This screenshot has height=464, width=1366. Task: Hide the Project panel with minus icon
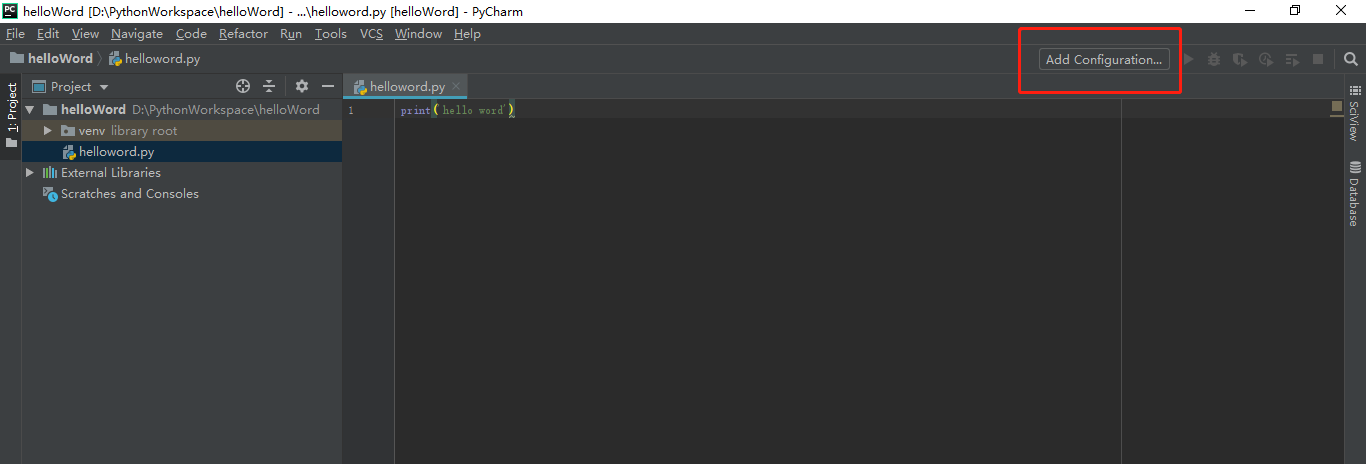pyautogui.click(x=327, y=87)
